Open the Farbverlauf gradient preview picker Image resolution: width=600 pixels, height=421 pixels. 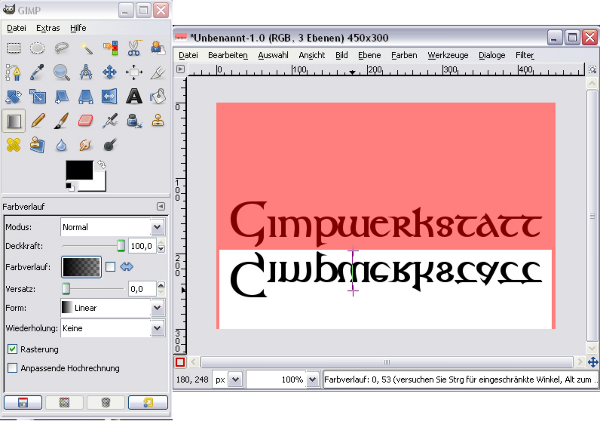(82, 267)
